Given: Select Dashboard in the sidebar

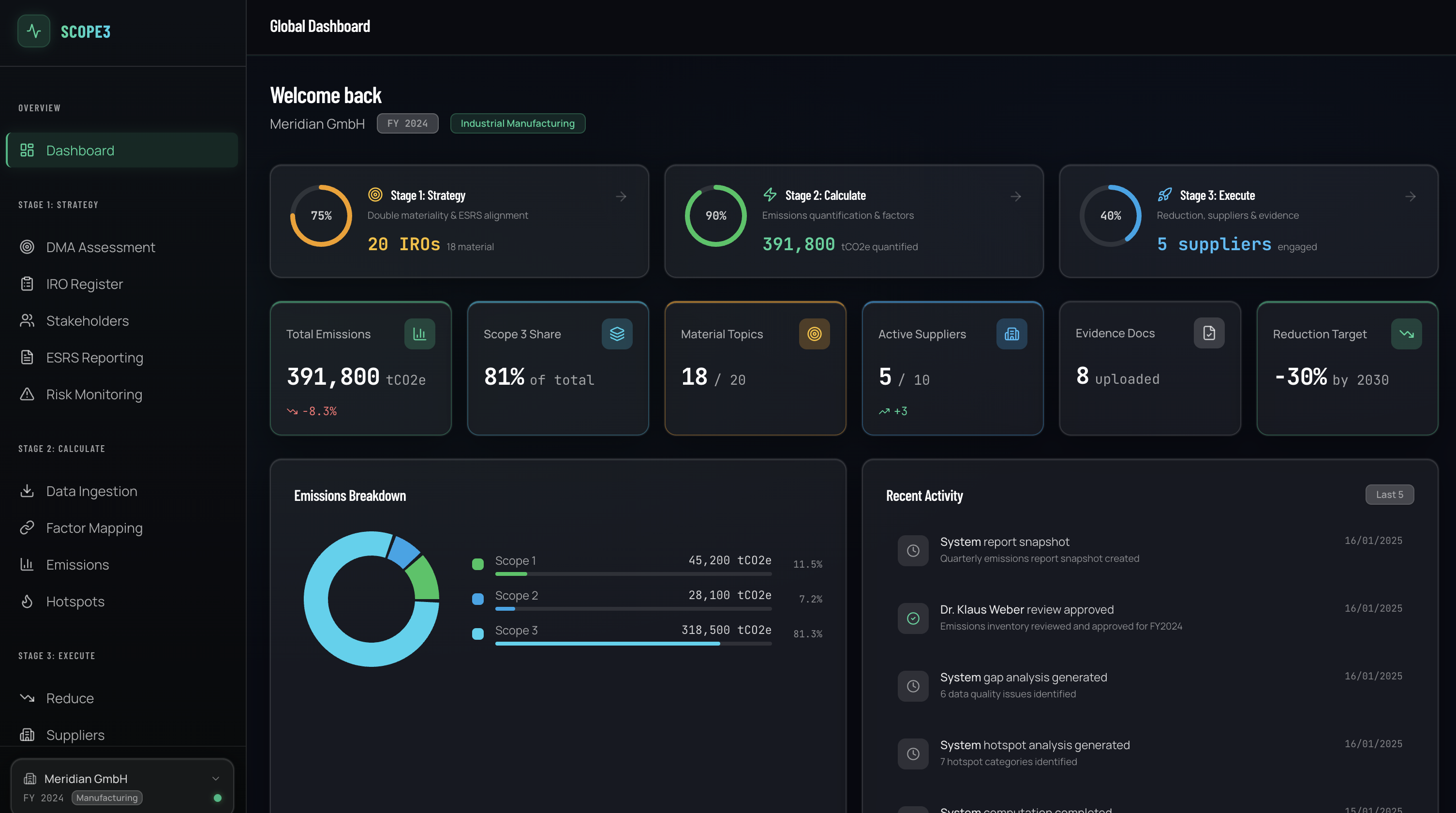Looking at the screenshot, I should tap(80, 151).
